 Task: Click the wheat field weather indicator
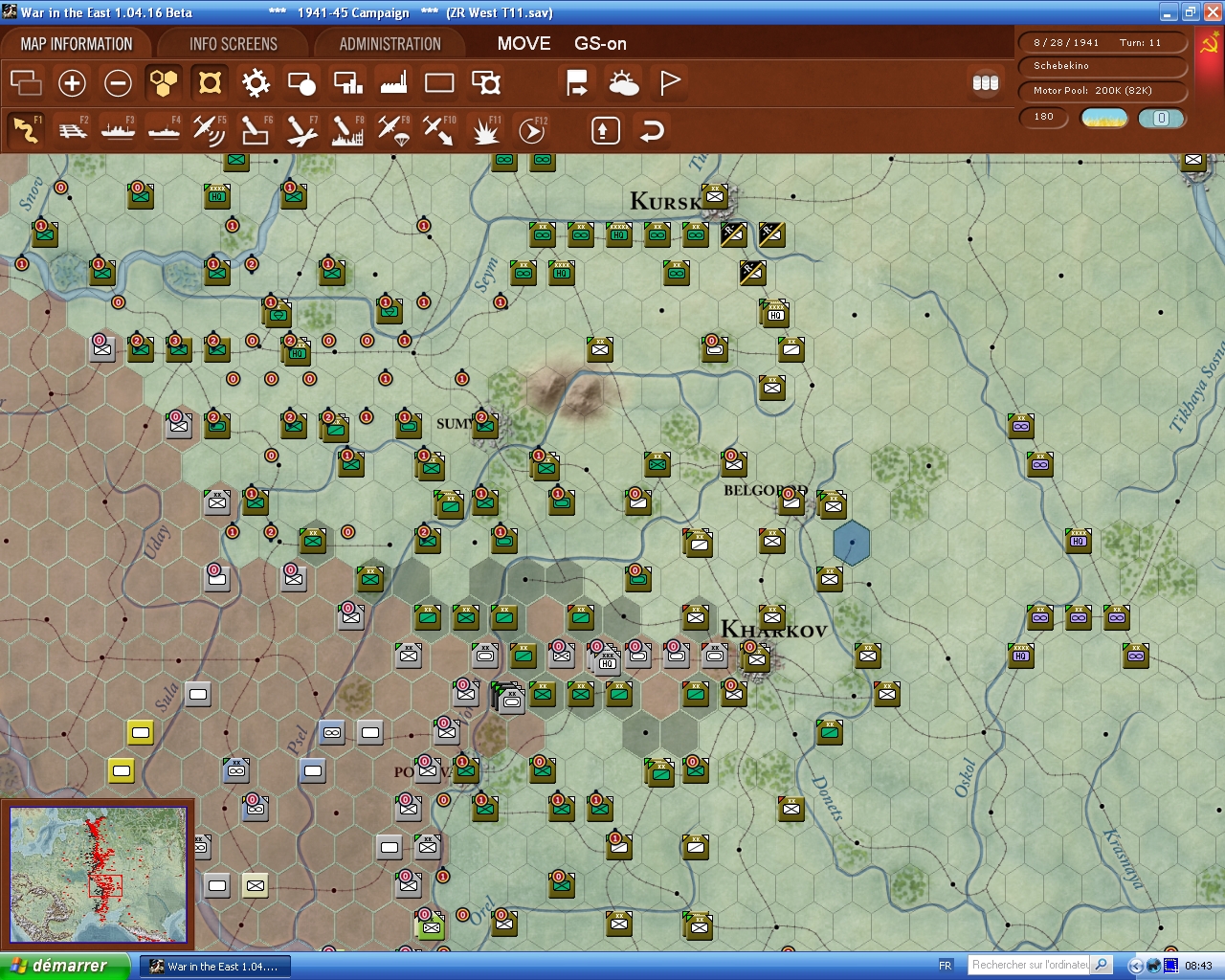tap(1104, 118)
